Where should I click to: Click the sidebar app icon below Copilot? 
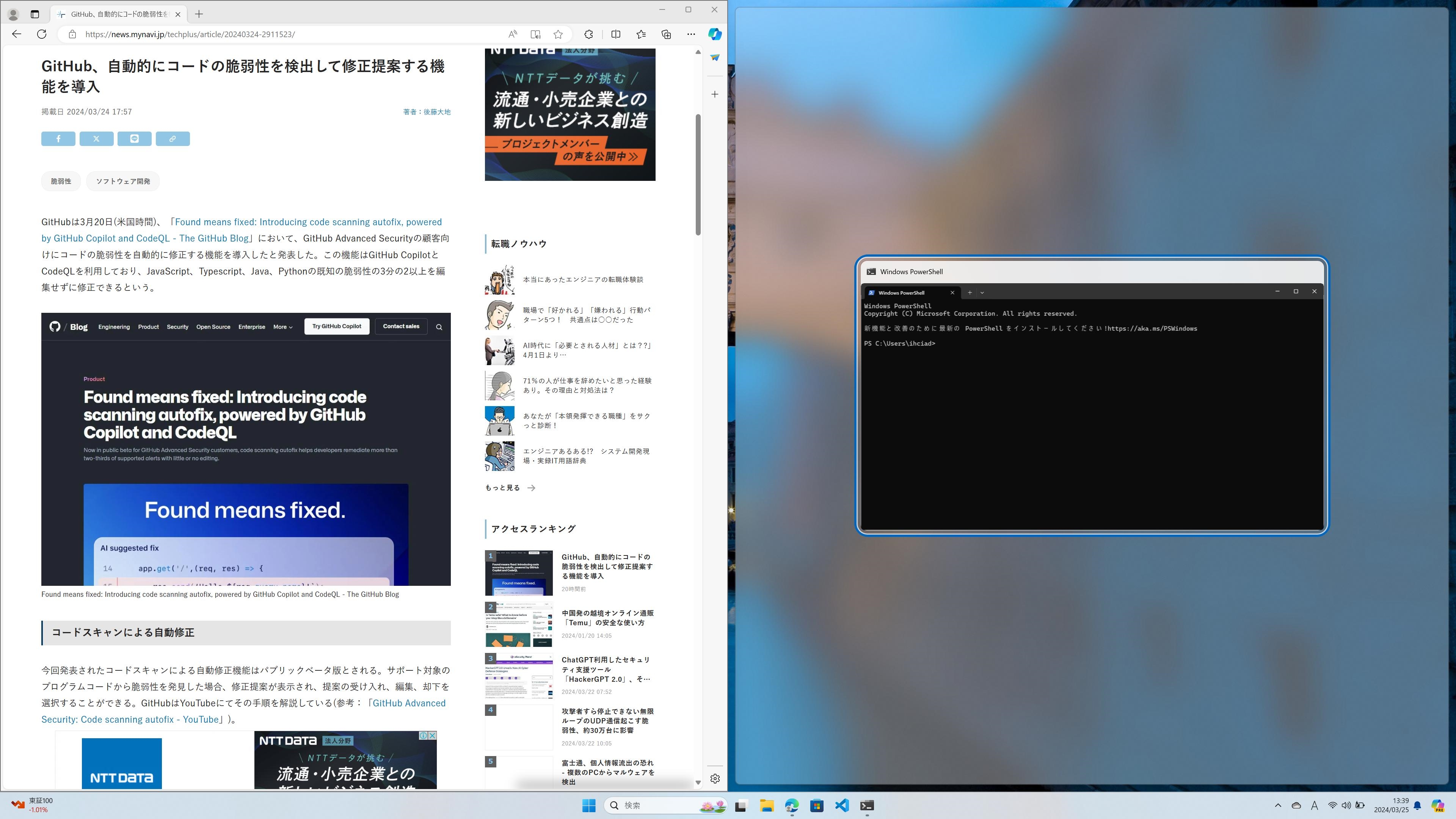pyautogui.click(x=715, y=58)
